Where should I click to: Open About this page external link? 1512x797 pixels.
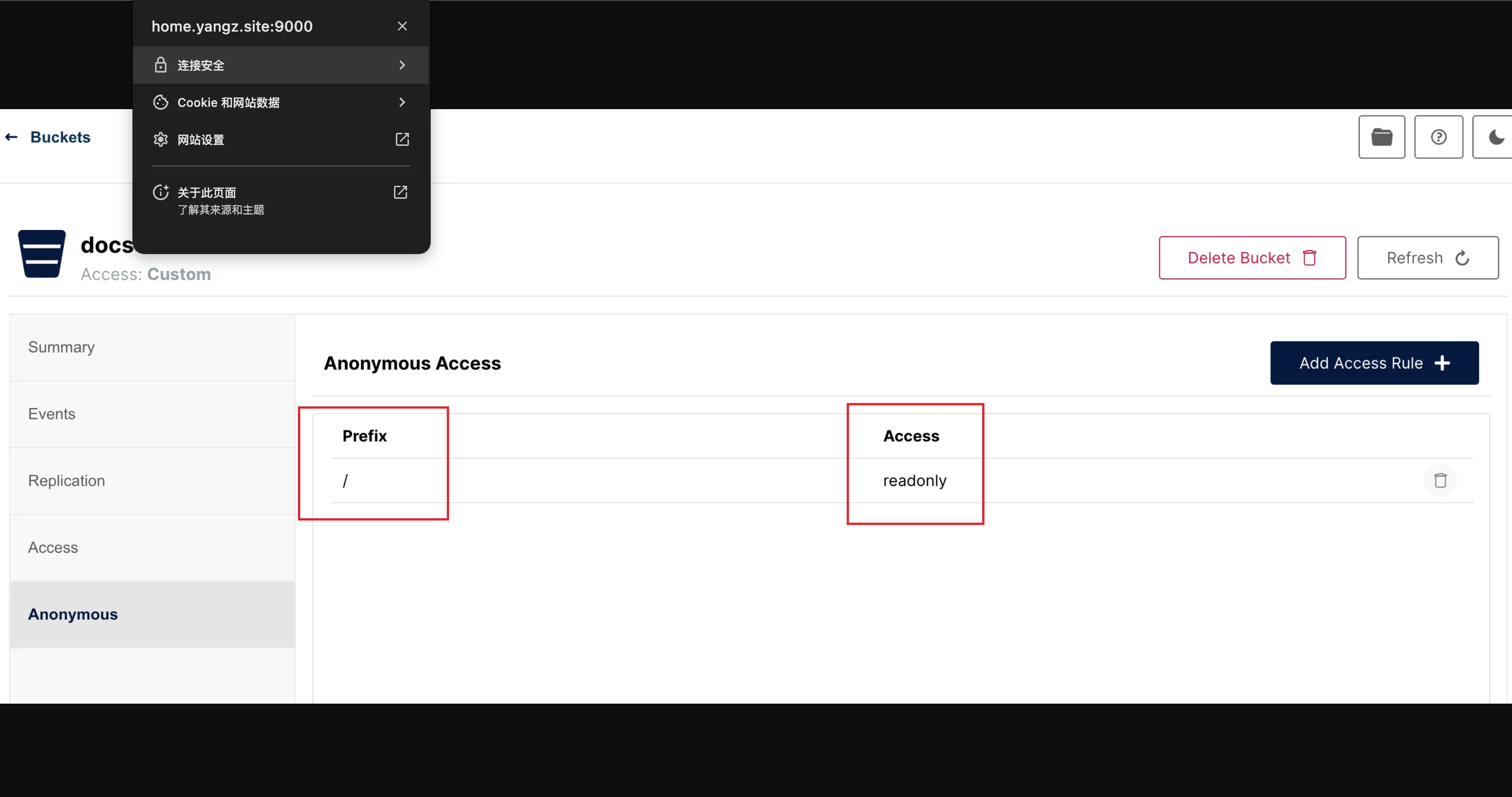[401, 192]
